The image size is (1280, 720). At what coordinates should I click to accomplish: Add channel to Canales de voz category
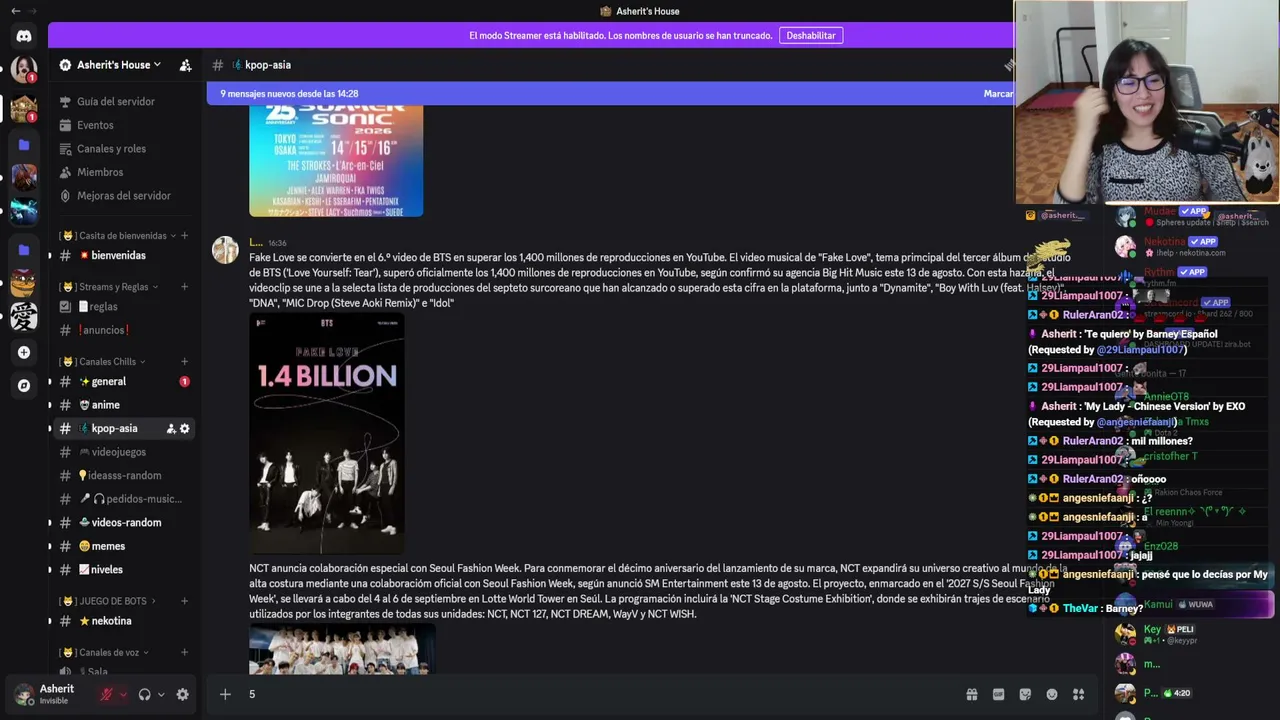tap(185, 653)
